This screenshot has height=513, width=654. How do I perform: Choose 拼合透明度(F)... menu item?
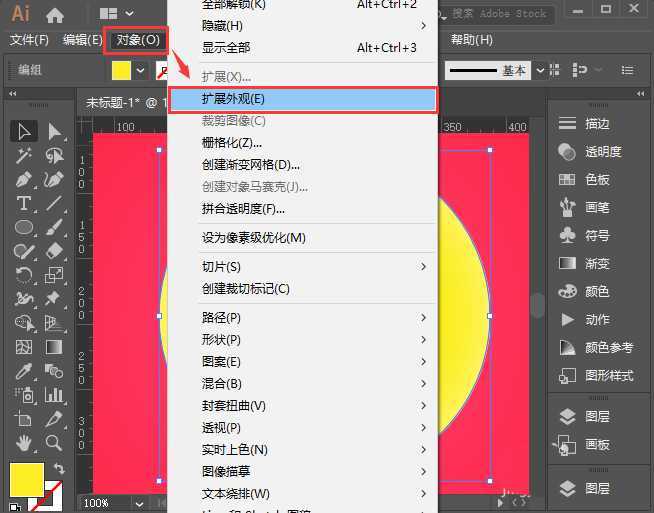[x=303, y=209]
